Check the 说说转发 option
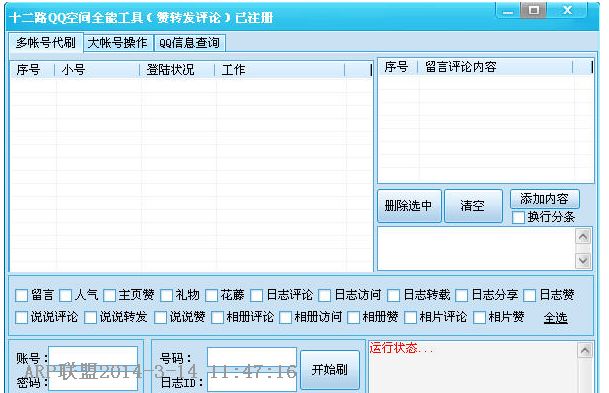 click(x=90, y=317)
